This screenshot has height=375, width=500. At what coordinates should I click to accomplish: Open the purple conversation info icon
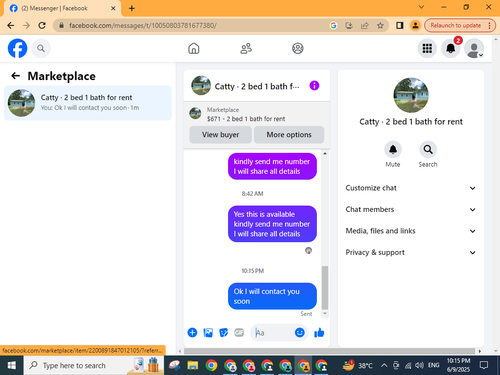point(314,86)
